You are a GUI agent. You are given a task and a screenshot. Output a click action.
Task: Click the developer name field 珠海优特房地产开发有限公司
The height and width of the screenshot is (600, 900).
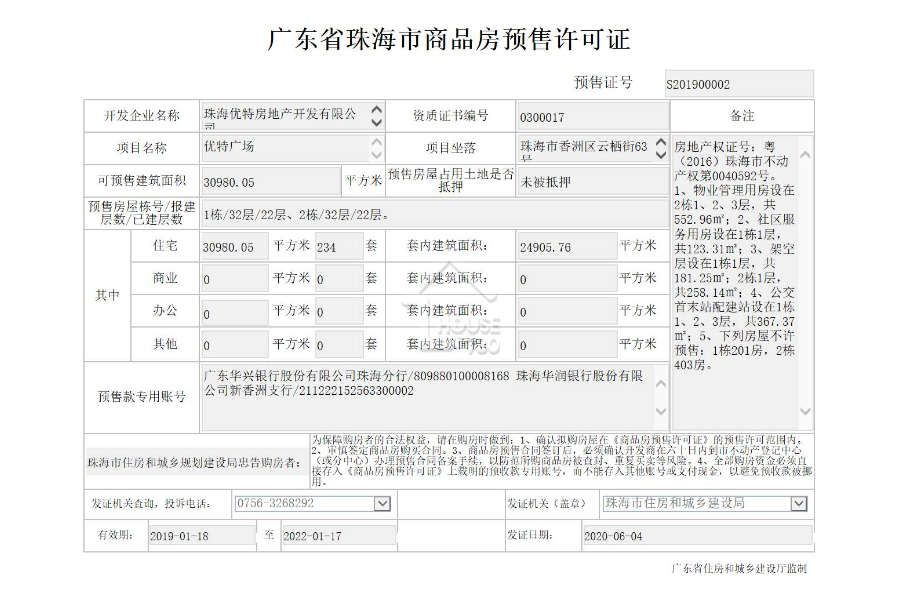(x=292, y=116)
